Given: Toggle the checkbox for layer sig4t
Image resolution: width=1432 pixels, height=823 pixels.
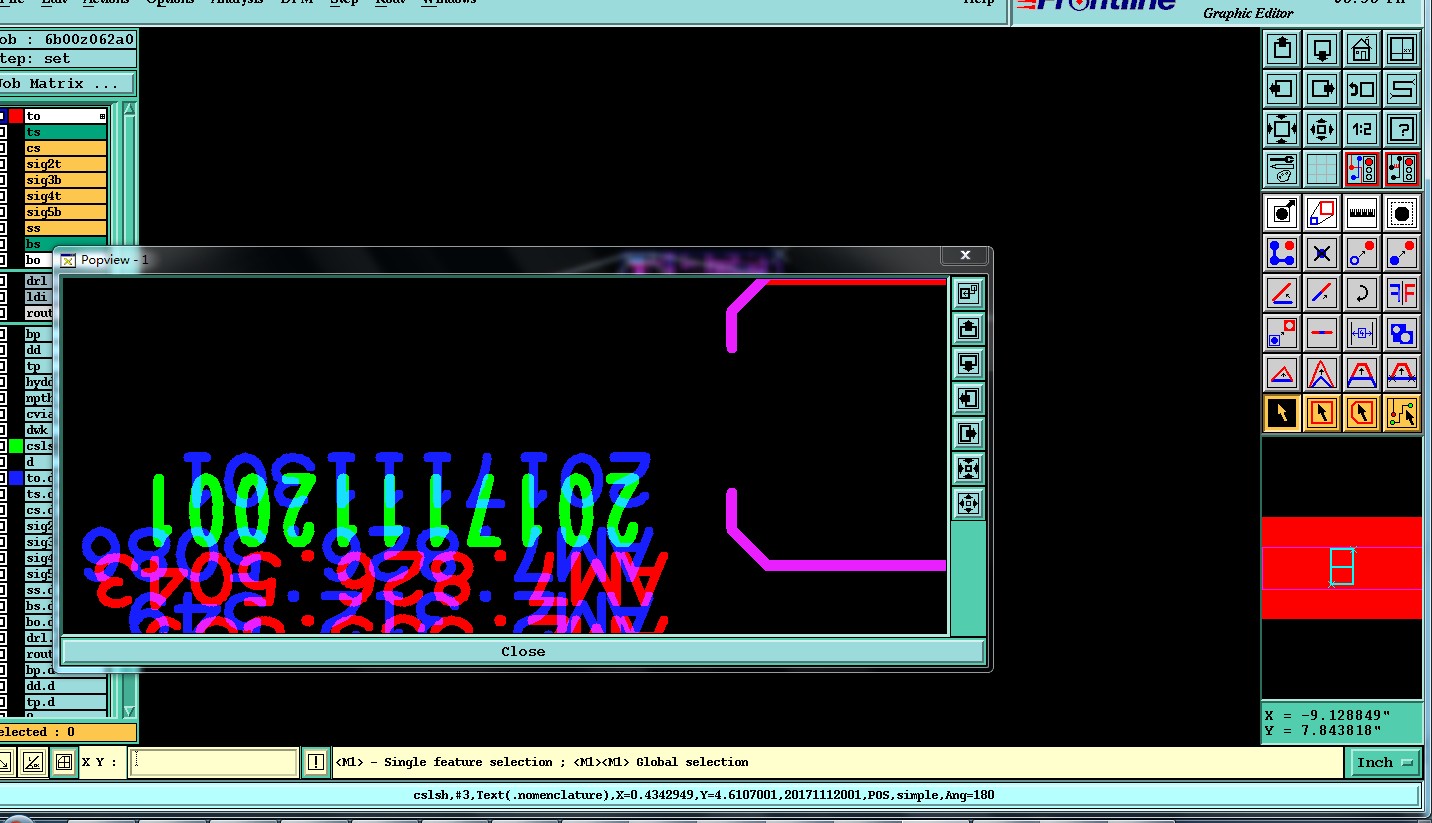Looking at the screenshot, I should 2,196.
